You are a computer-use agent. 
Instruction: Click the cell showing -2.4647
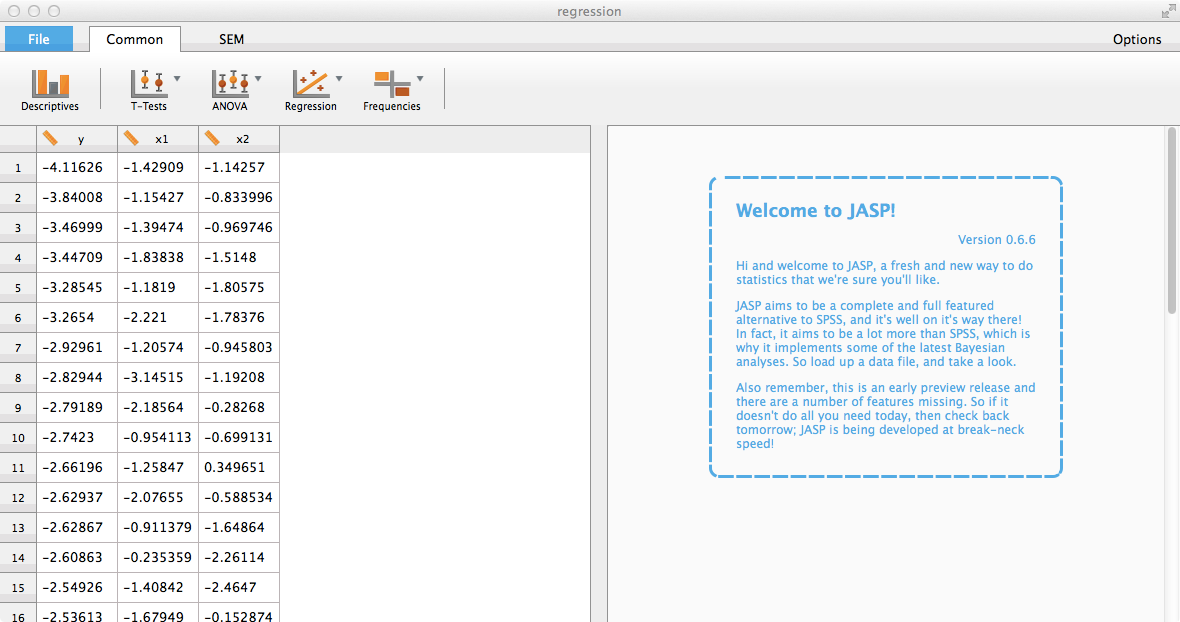pyautogui.click(x=239, y=588)
